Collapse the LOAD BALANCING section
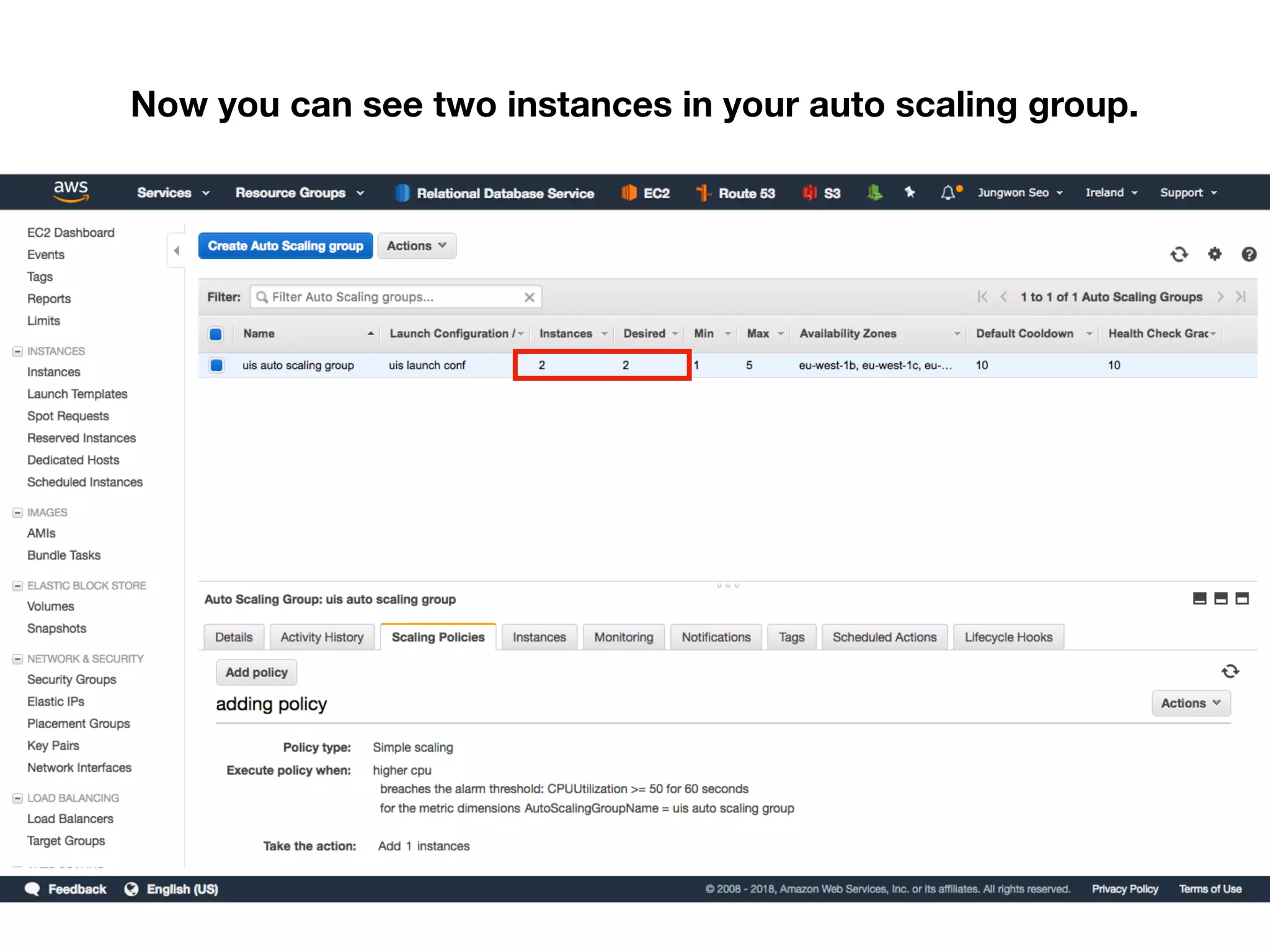The image size is (1270, 952). [x=18, y=798]
